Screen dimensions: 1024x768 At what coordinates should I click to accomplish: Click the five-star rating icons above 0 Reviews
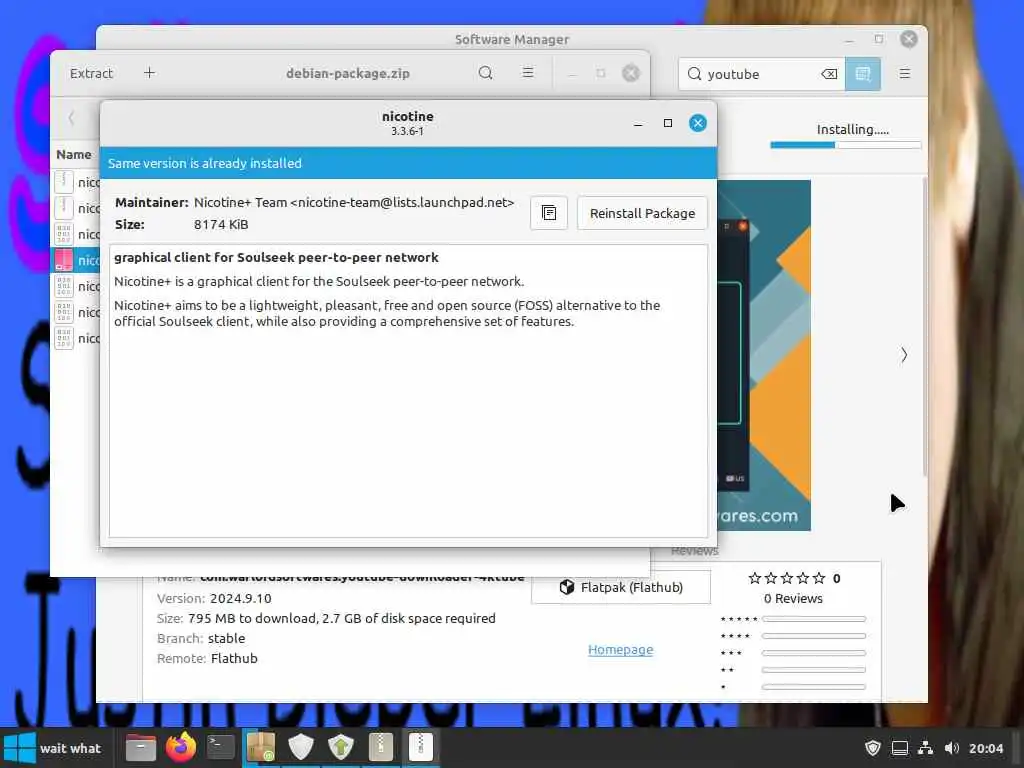pyautogui.click(x=787, y=578)
